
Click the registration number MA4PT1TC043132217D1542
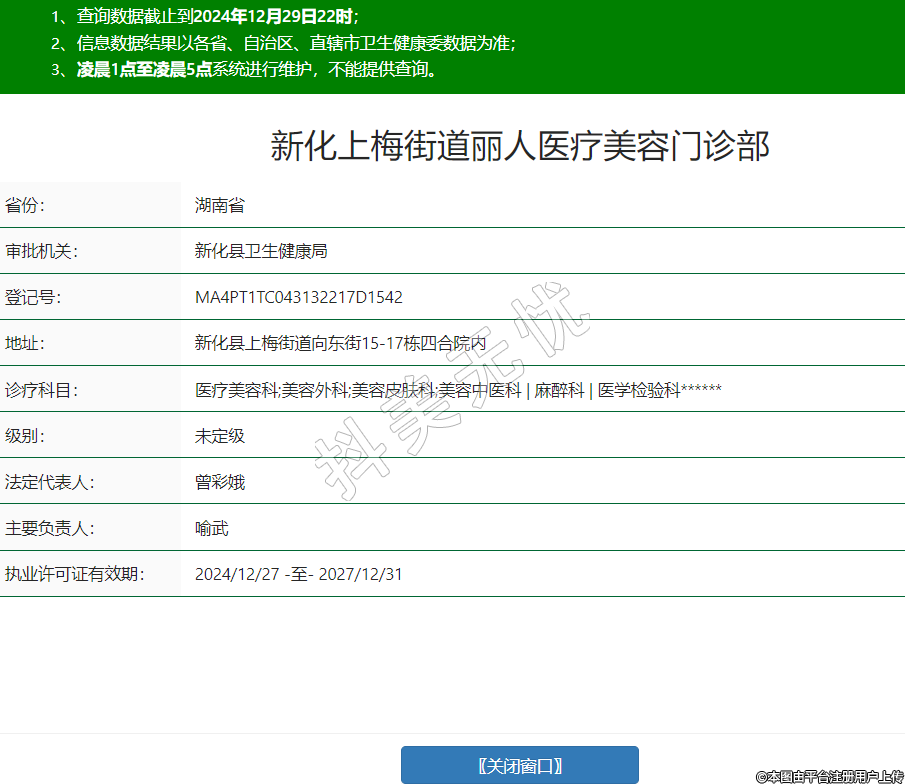[298, 298]
